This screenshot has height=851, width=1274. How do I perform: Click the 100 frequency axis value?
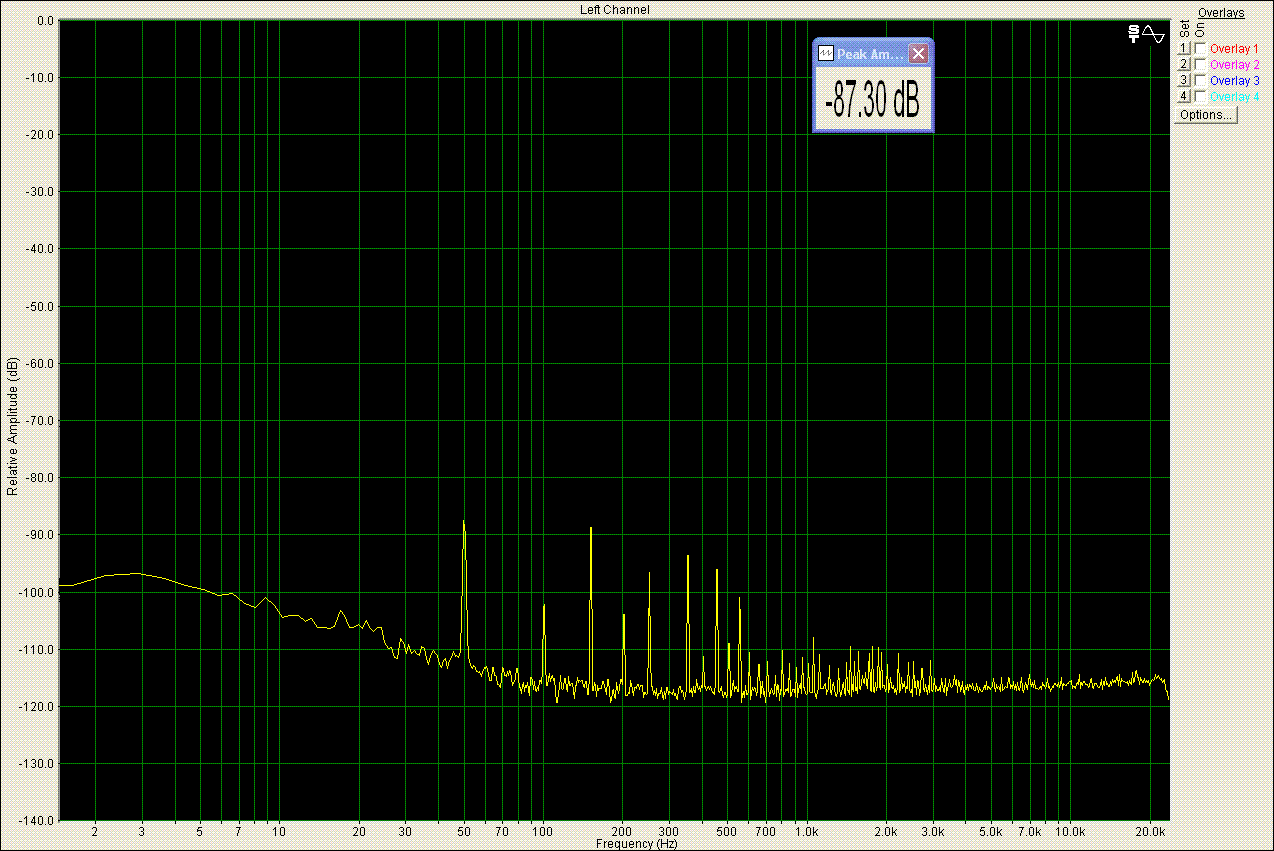tap(543, 831)
